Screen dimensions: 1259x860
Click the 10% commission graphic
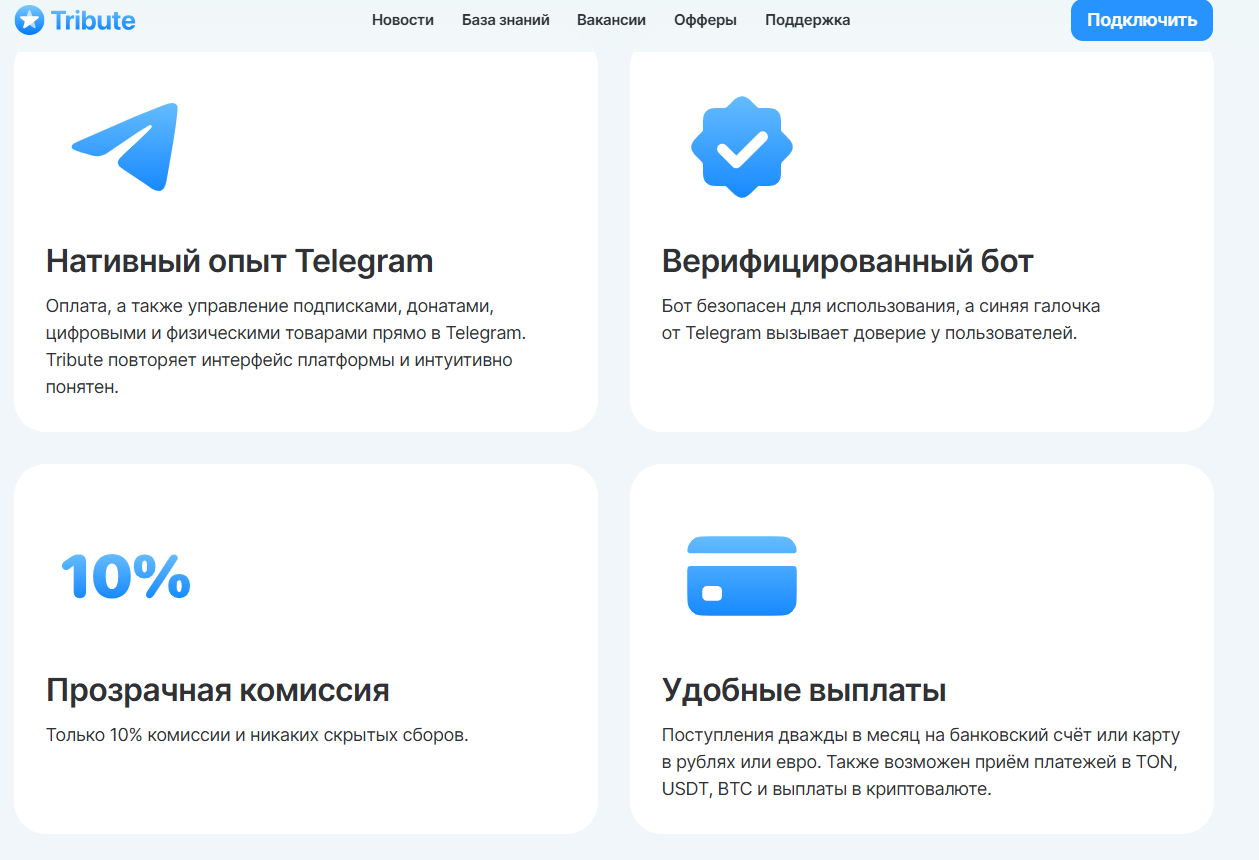[125, 577]
